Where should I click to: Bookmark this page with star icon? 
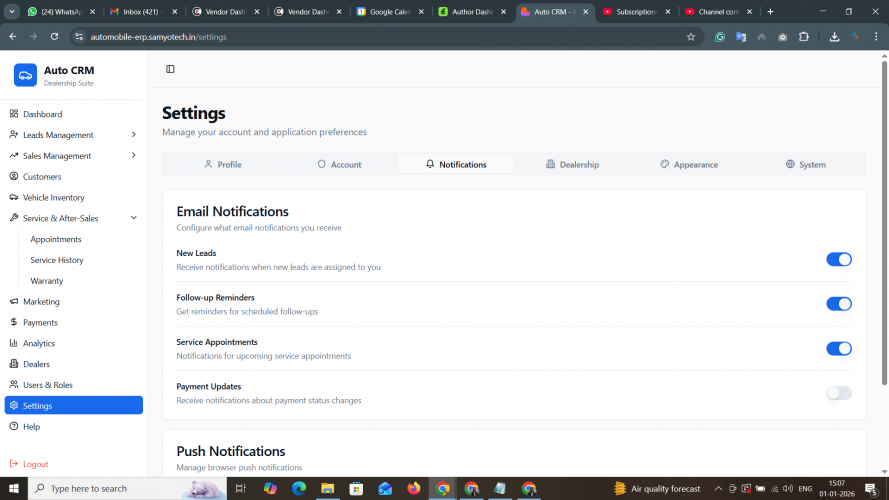coord(691,37)
